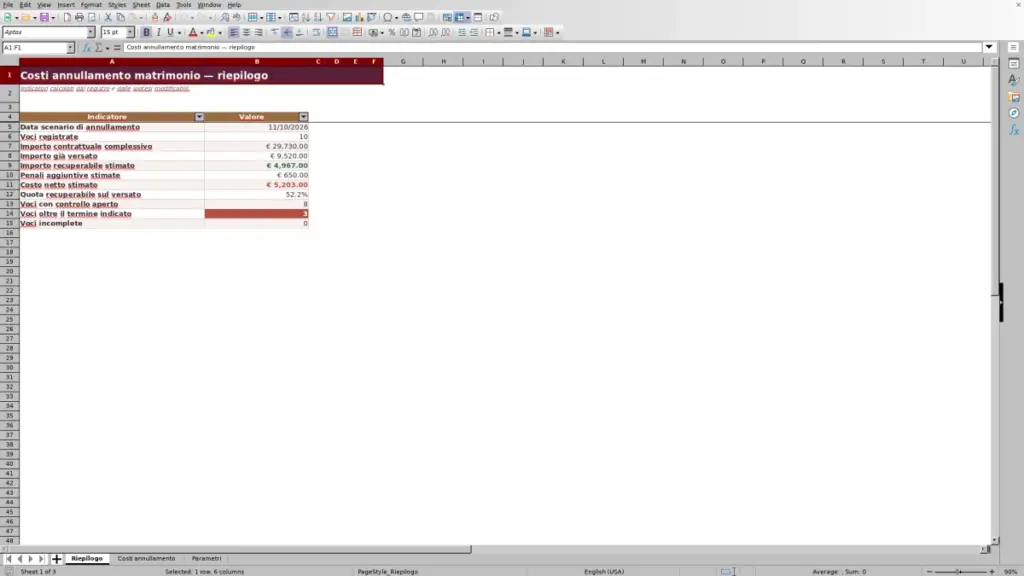This screenshot has width=1024, height=576.
Task: Apply the font color red A swatch
Action: click(193, 33)
